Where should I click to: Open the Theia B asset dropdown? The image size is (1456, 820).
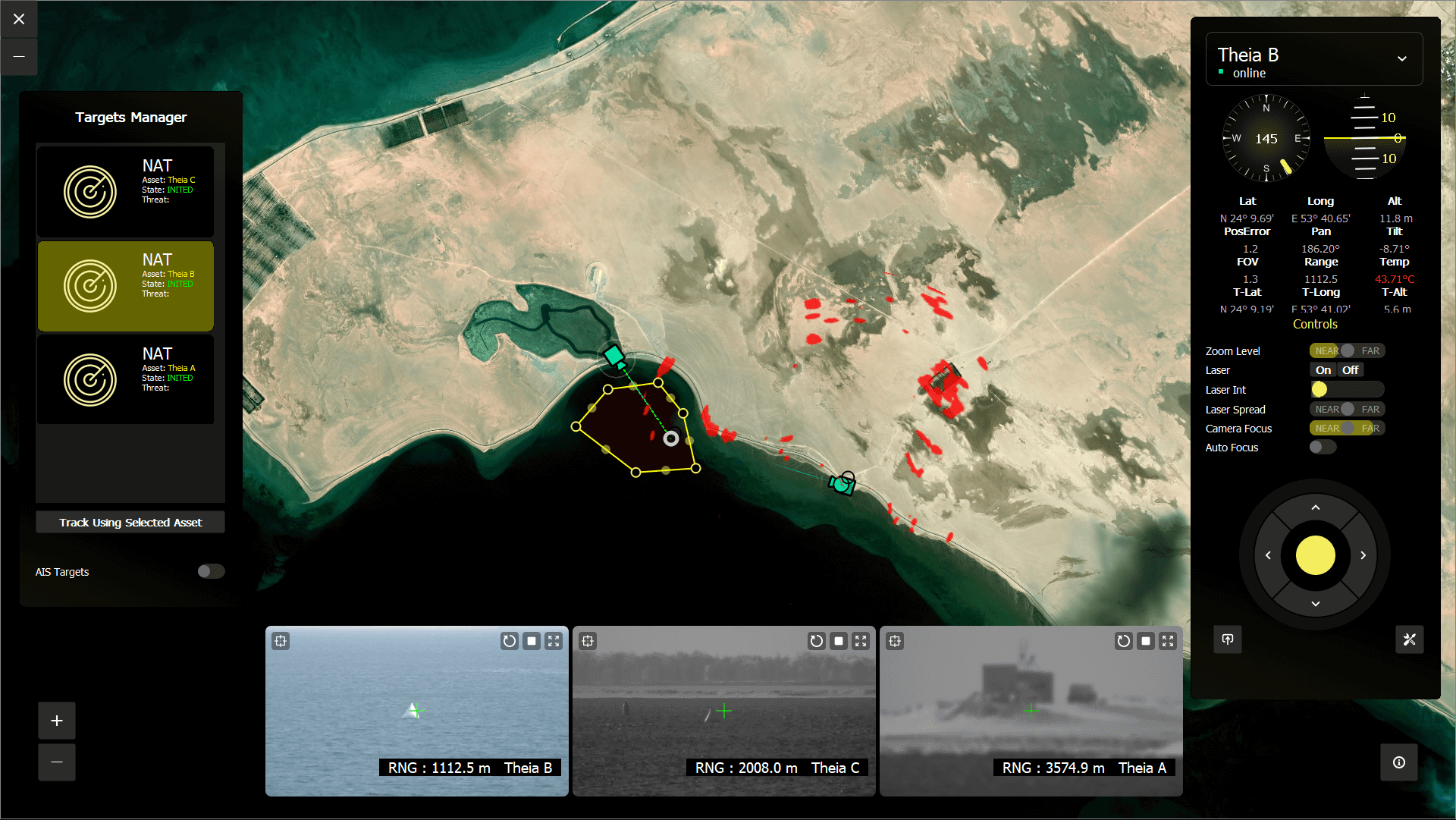tap(1401, 58)
